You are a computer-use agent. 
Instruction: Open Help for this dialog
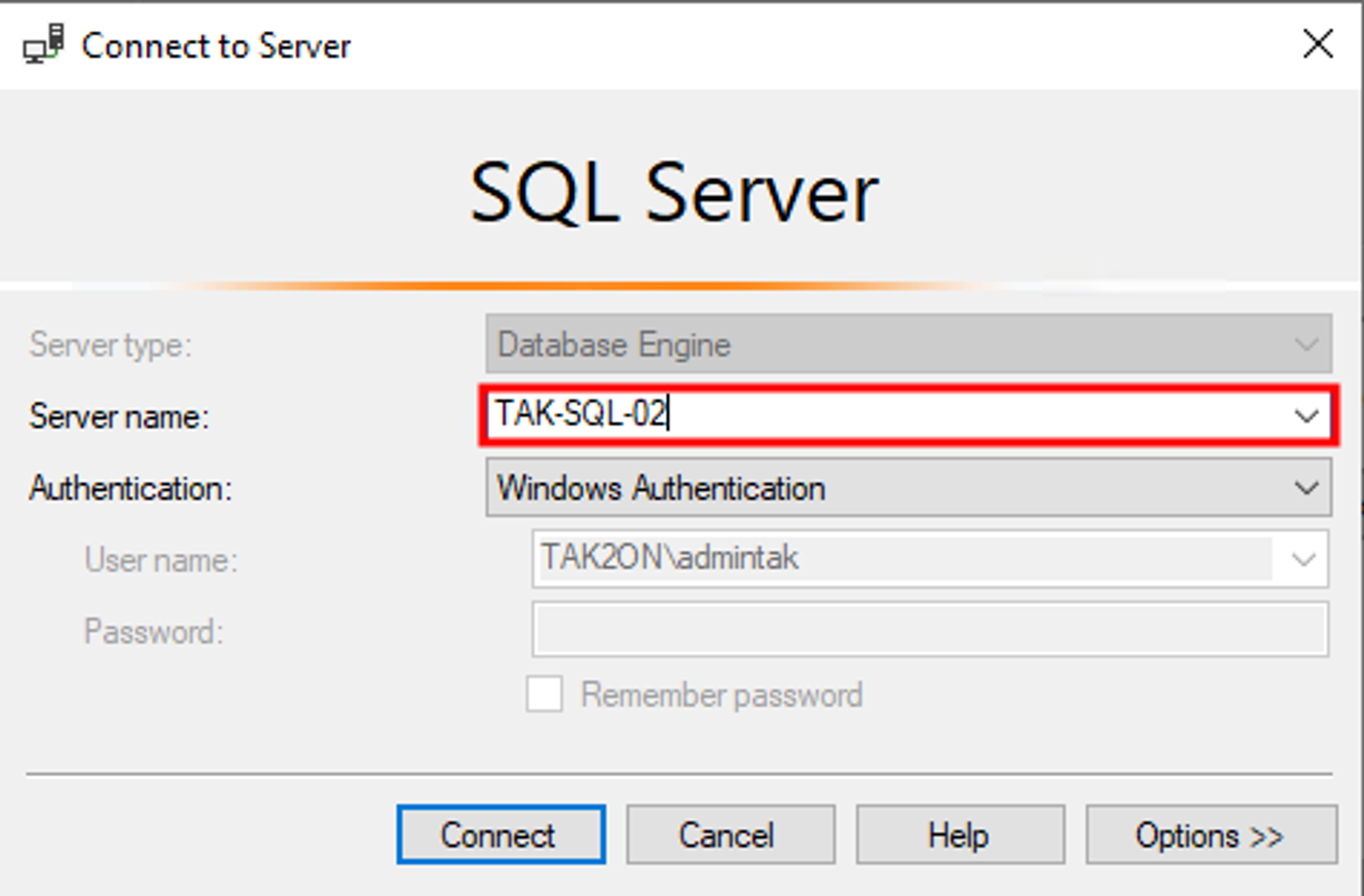(x=959, y=835)
